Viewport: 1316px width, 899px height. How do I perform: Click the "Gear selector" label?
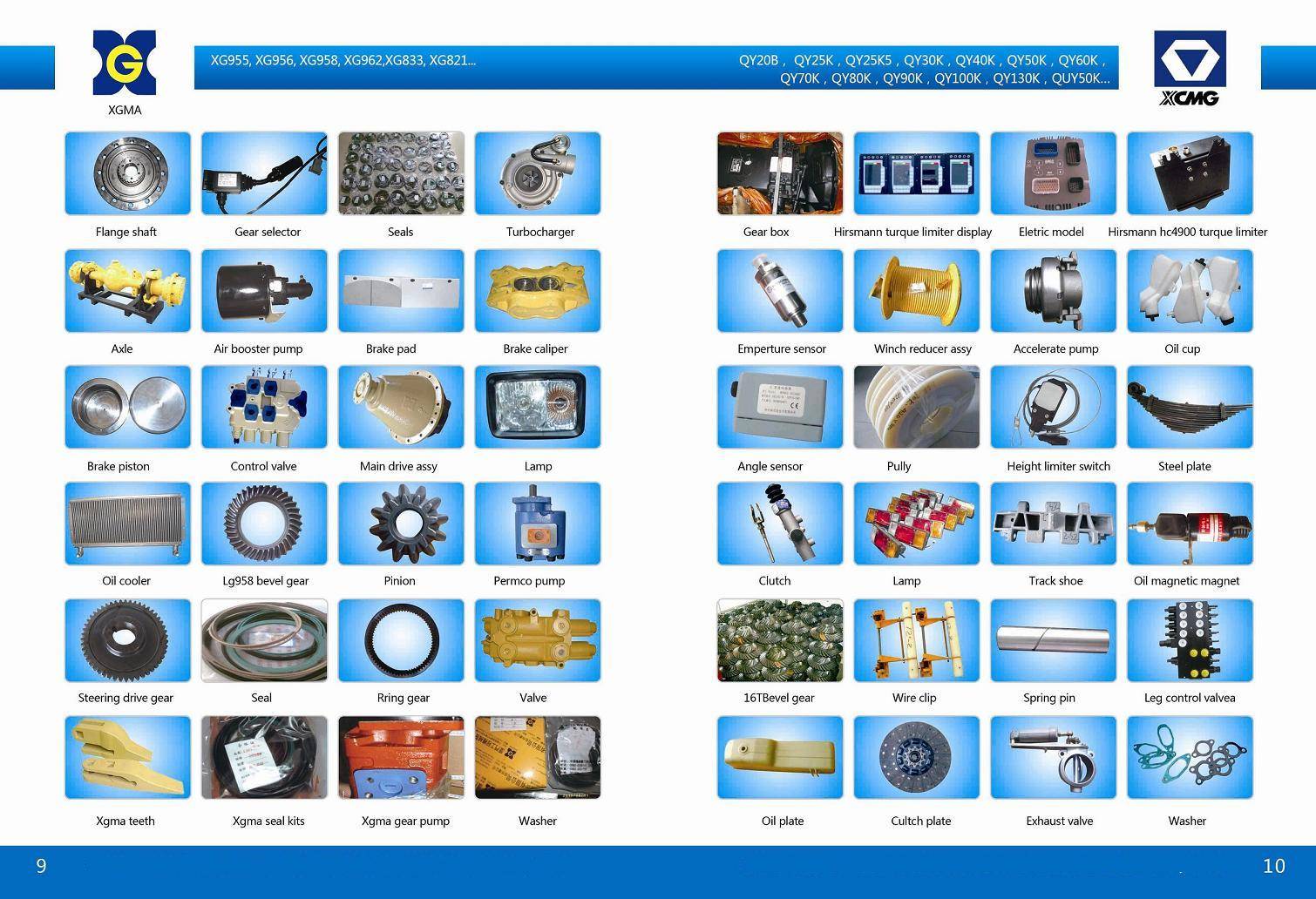coord(267,232)
